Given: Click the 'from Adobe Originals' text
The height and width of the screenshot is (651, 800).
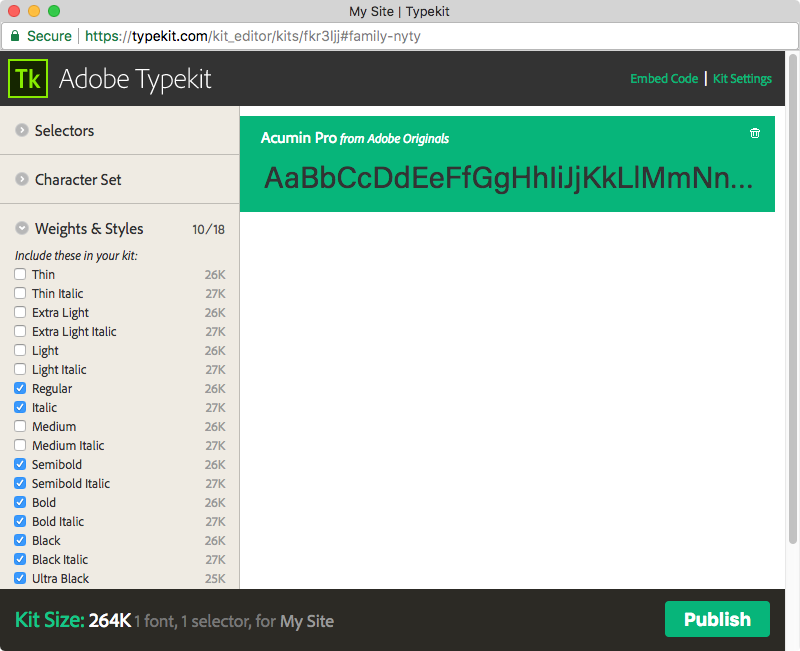Looking at the screenshot, I should pyautogui.click(x=394, y=139).
